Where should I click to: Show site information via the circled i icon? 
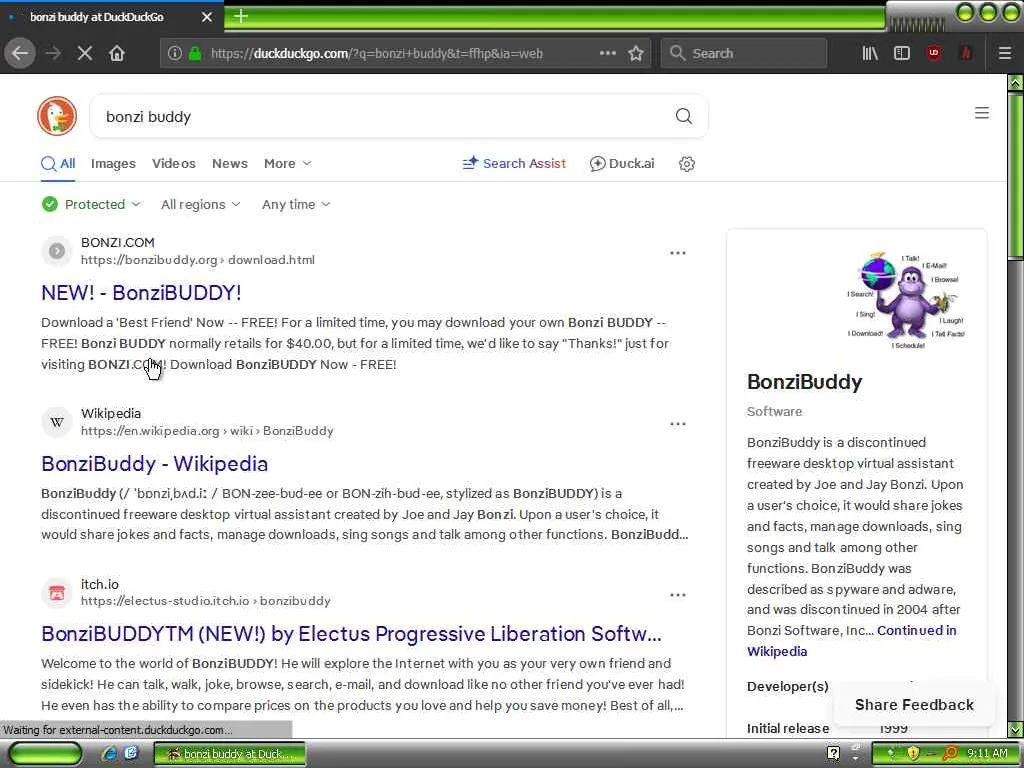pos(174,53)
